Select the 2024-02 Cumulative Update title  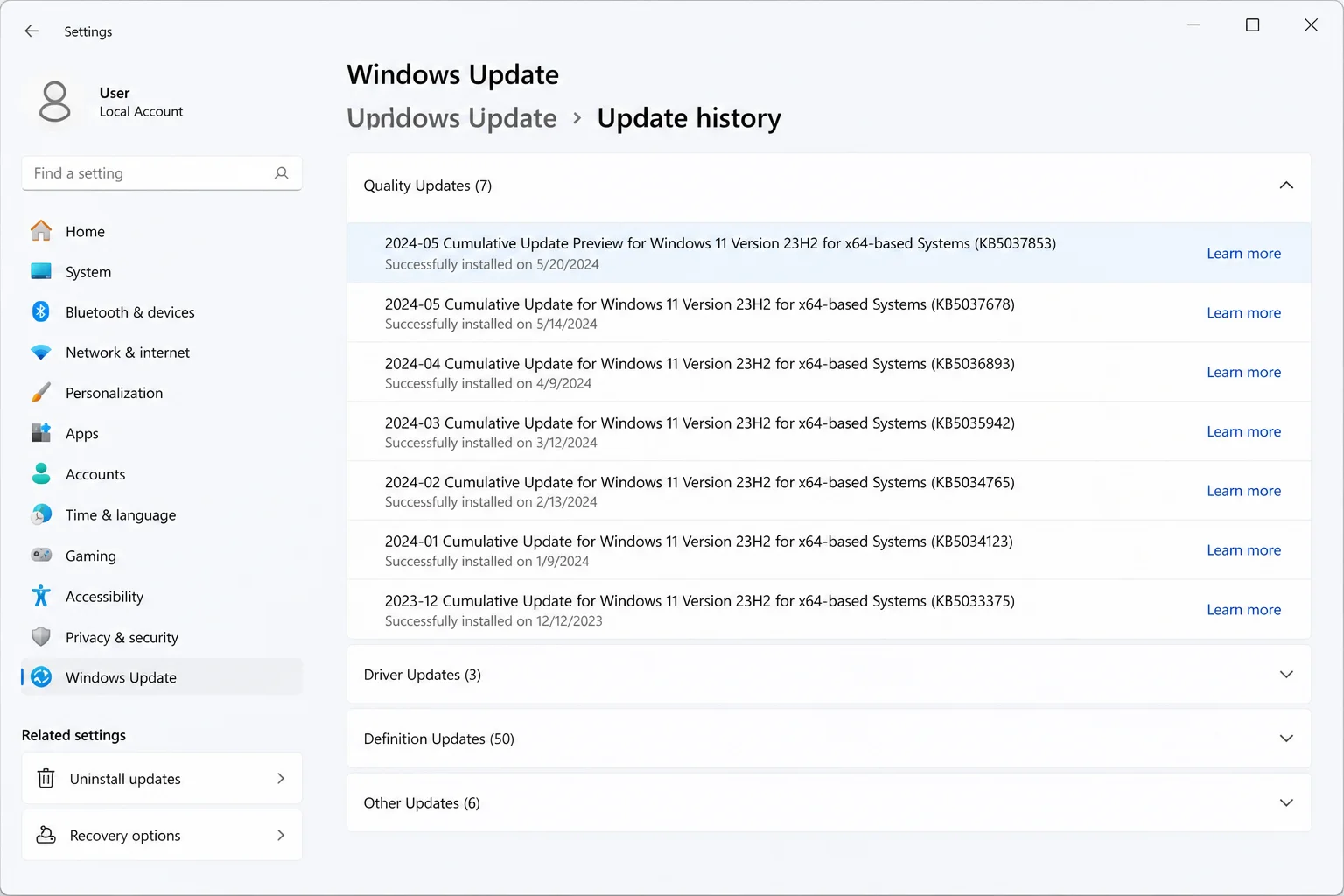pyautogui.click(x=700, y=483)
